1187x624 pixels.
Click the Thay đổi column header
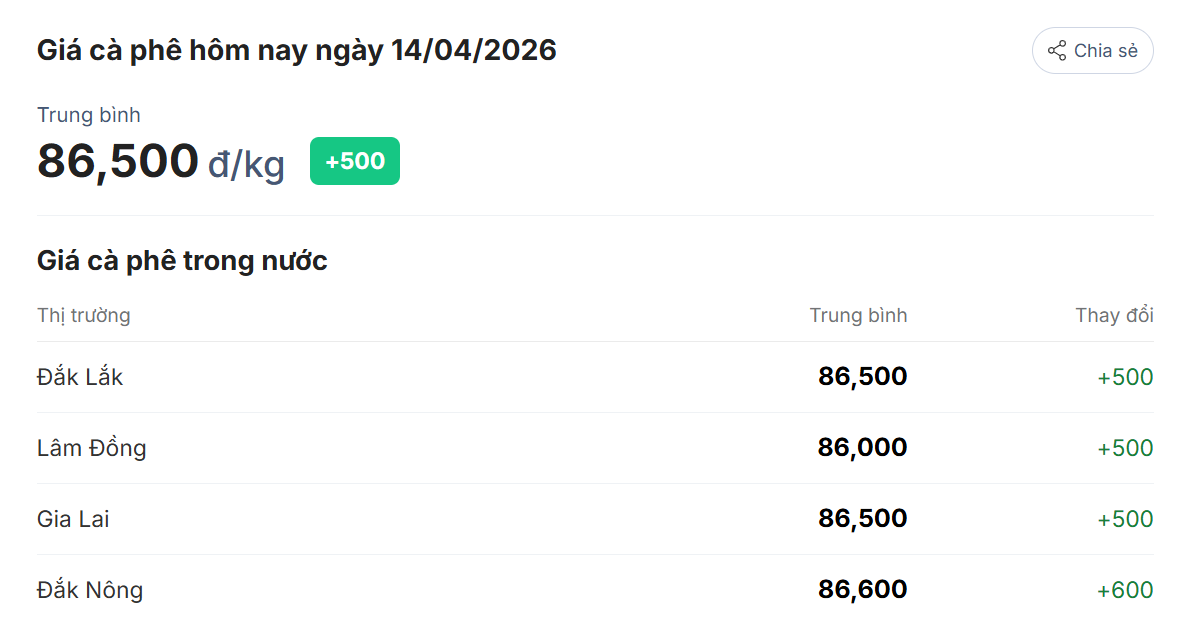(1114, 315)
